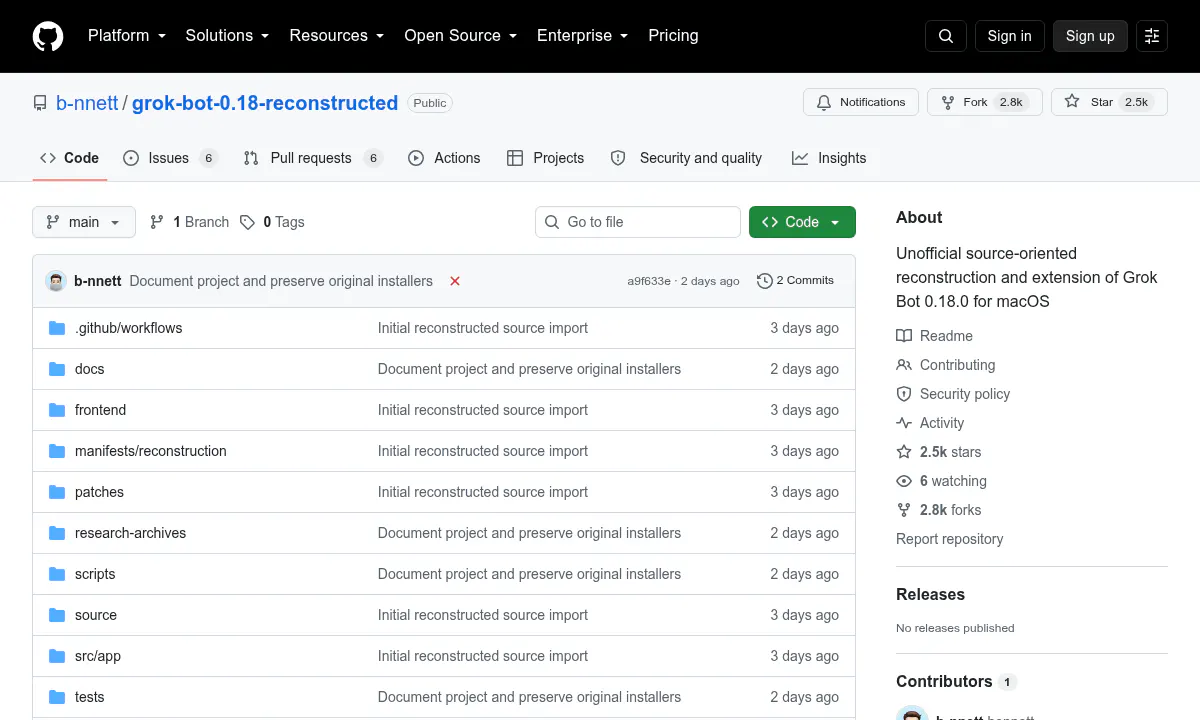Screen dimensions: 1200x720
Task: Expand the Solutions menu
Action: tap(227, 36)
